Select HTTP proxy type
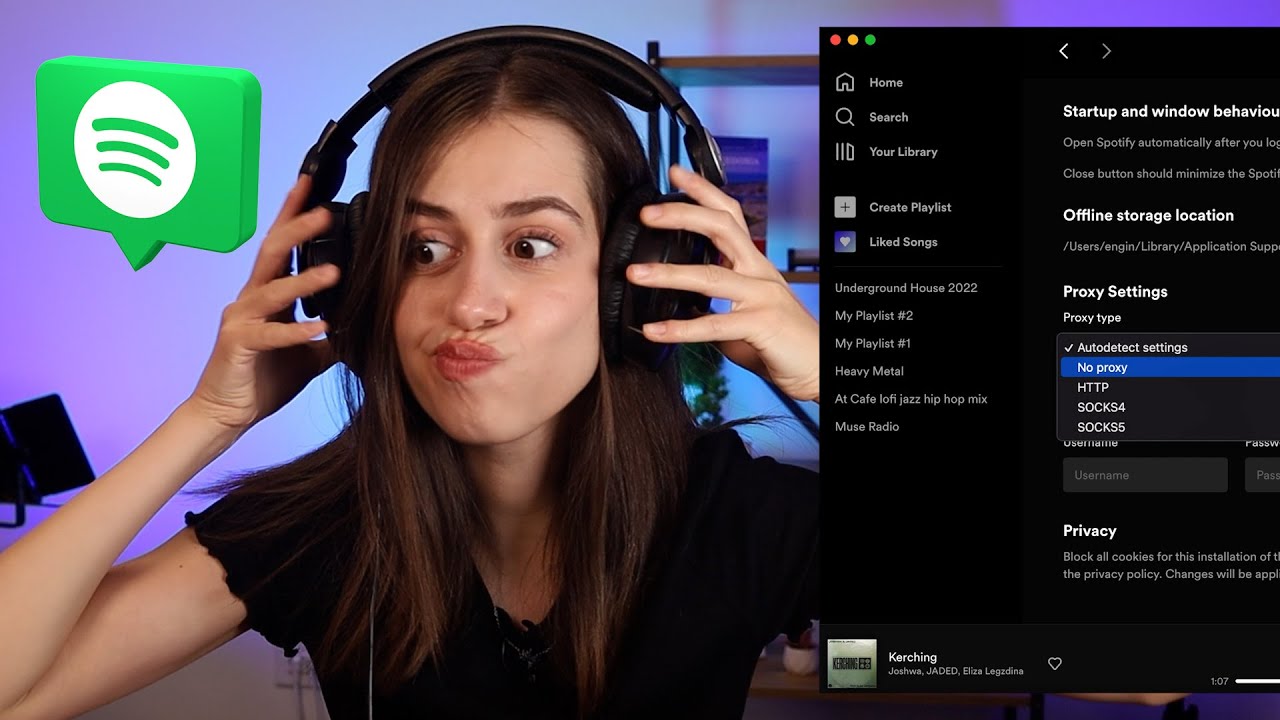Viewport: 1280px width, 720px height. point(1170,387)
